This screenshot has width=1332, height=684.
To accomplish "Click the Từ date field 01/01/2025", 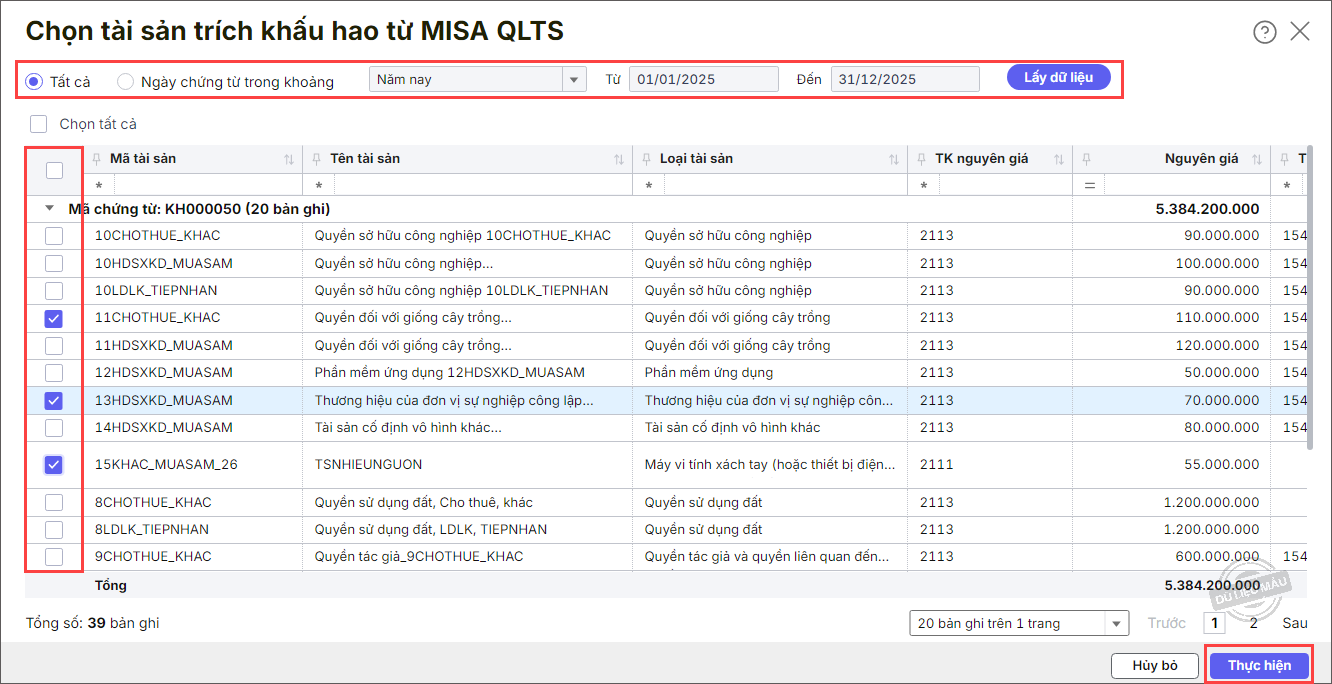I will tap(704, 79).
